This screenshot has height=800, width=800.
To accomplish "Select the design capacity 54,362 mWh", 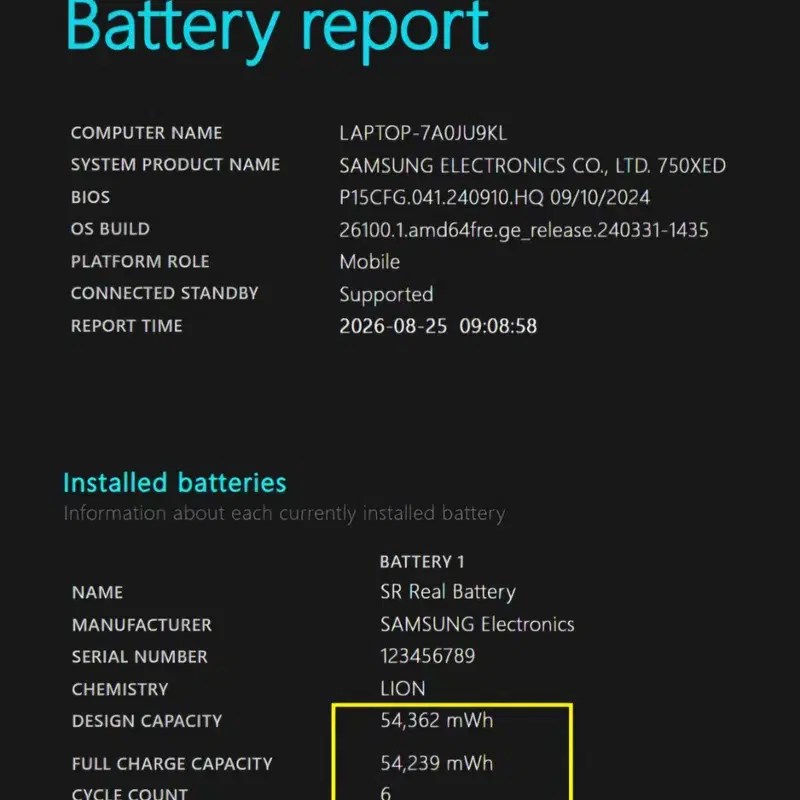I will pyautogui.click(x=437, y=720).
